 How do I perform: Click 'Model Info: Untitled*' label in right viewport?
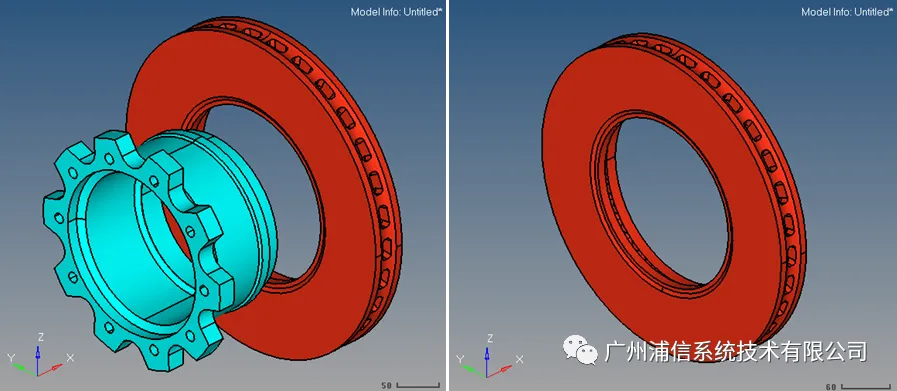click(847, 12)
